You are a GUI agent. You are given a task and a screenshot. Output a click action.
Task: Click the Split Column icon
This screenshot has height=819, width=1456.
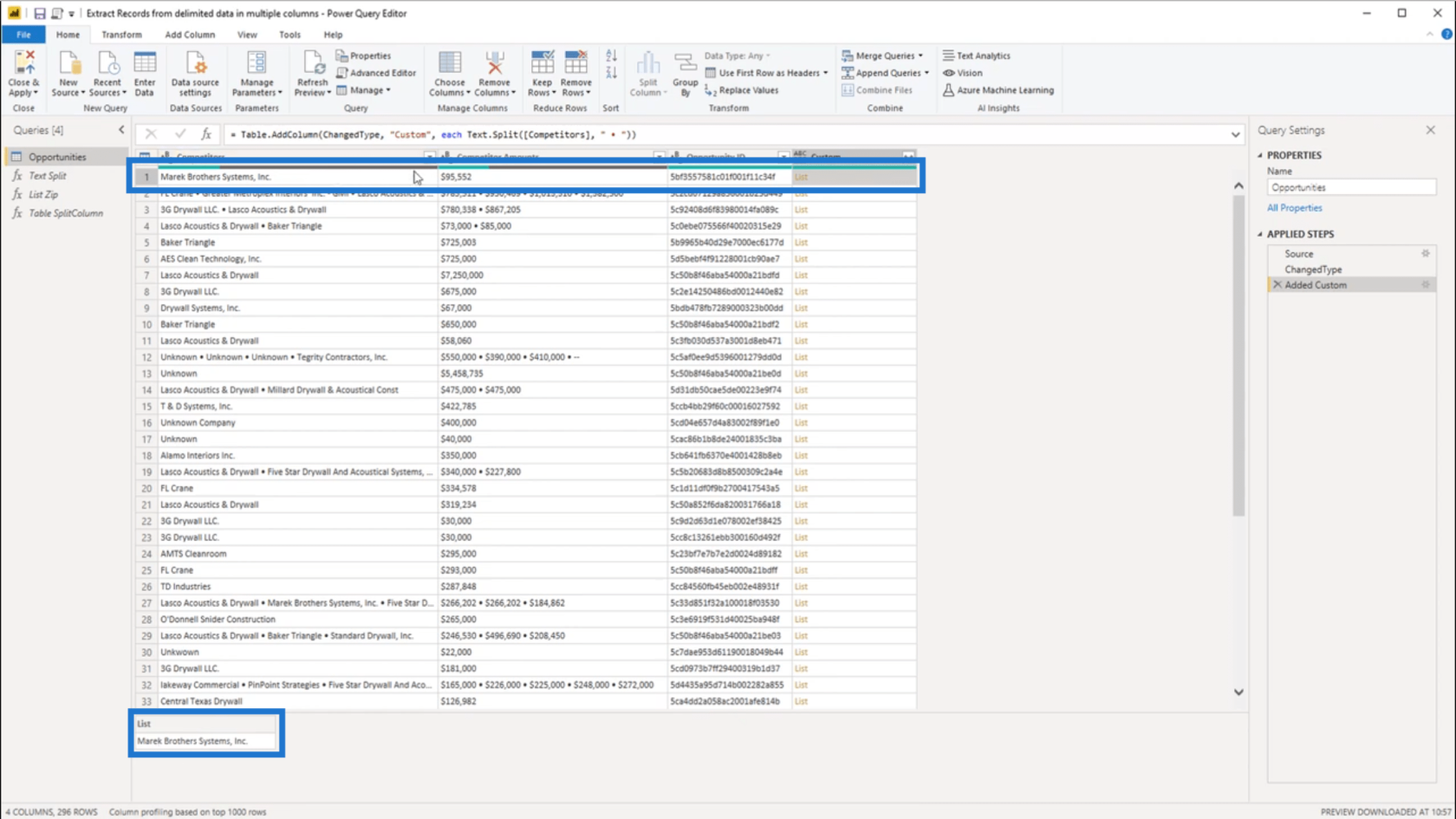[648, 63]
